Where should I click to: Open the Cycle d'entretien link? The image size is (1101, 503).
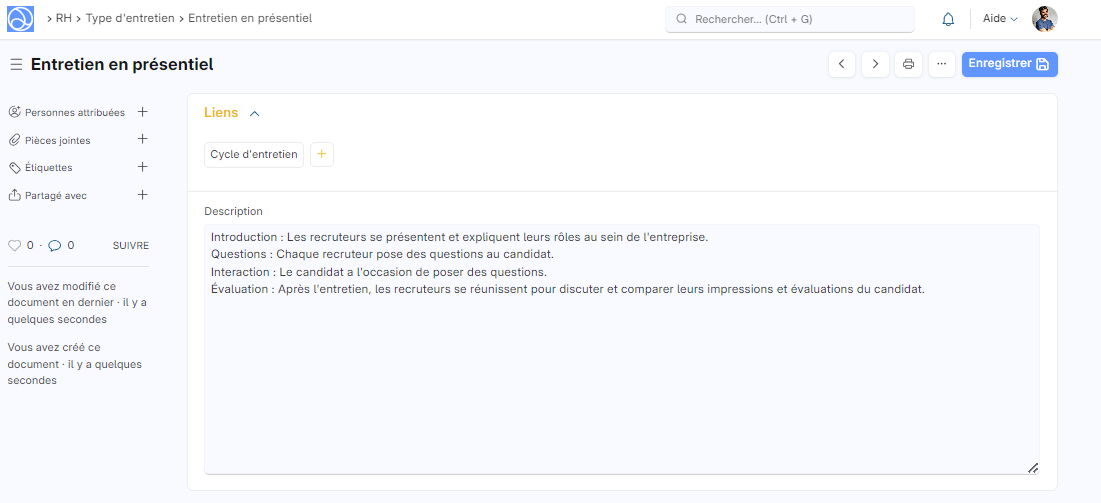tap(254, 155)
